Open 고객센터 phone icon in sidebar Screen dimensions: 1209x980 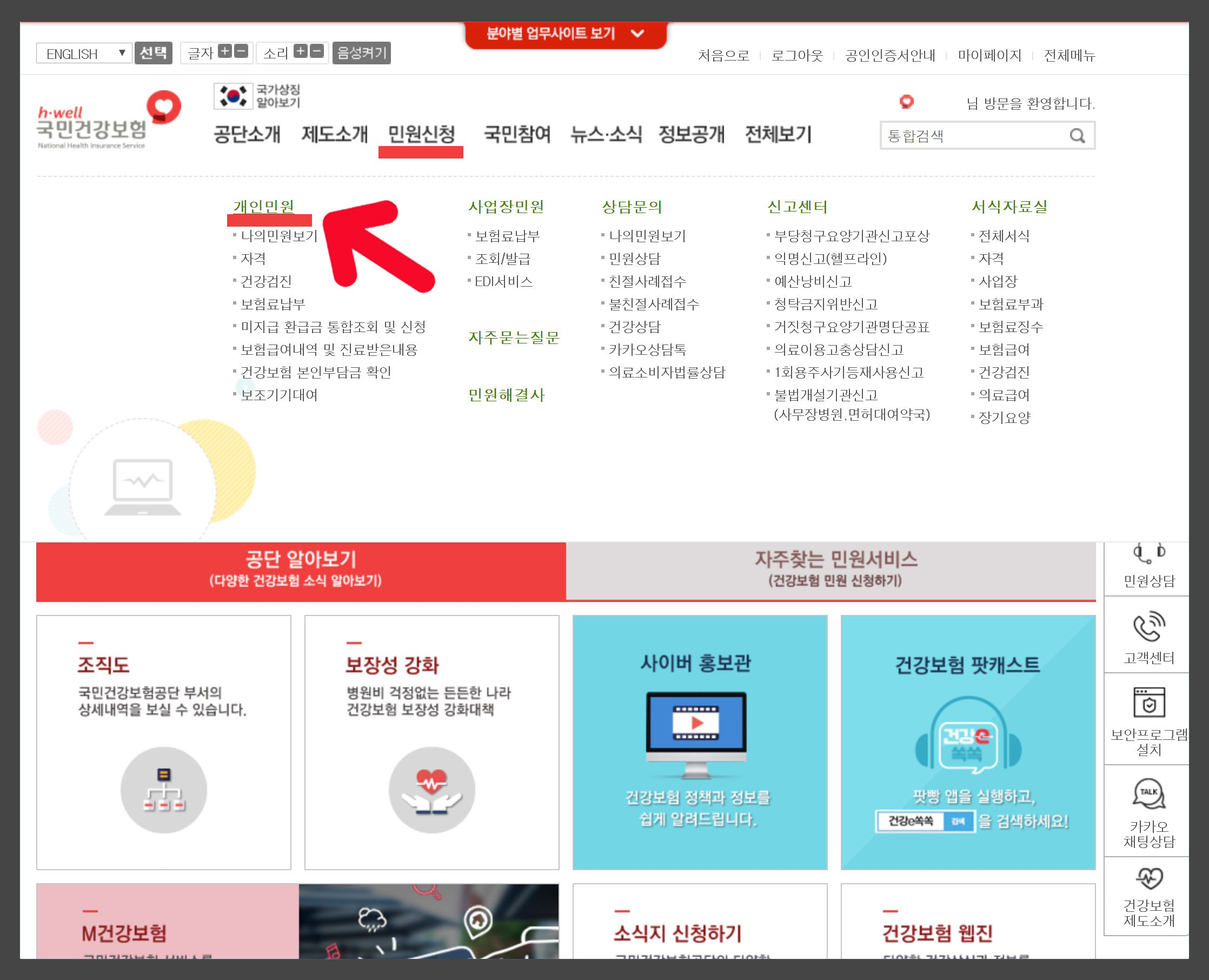[1149, 627]
